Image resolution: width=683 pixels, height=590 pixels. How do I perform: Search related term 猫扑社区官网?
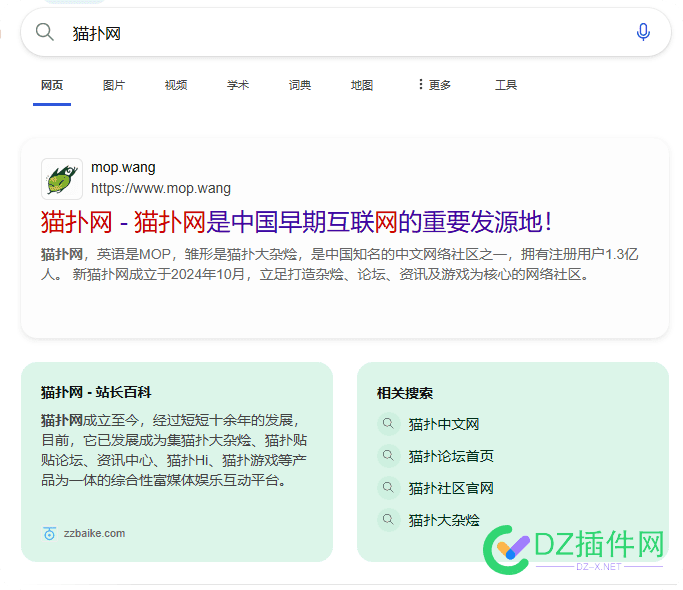click(x=451, y=488)
